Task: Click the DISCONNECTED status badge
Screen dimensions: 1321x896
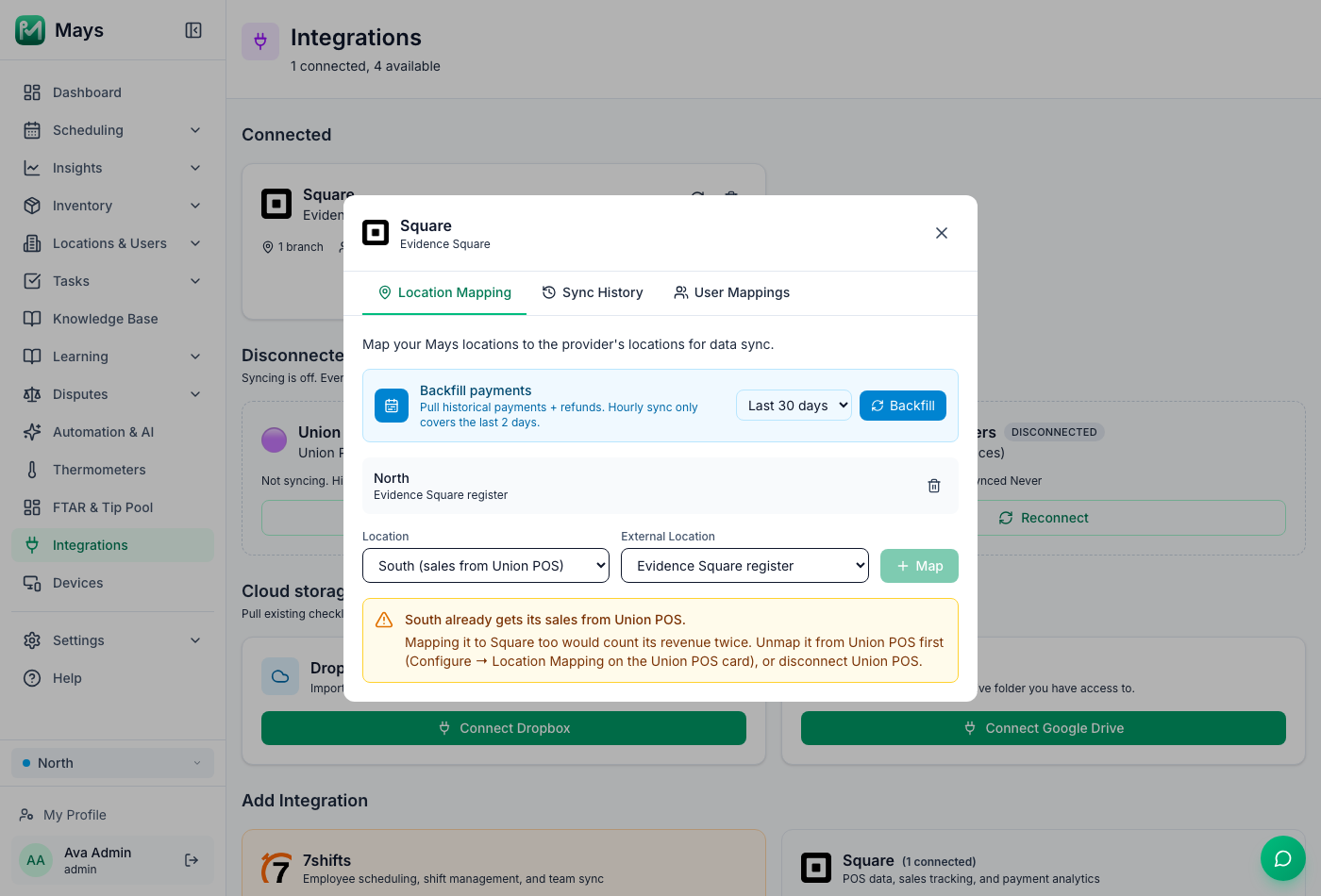Action: [x=1054, y=432]
